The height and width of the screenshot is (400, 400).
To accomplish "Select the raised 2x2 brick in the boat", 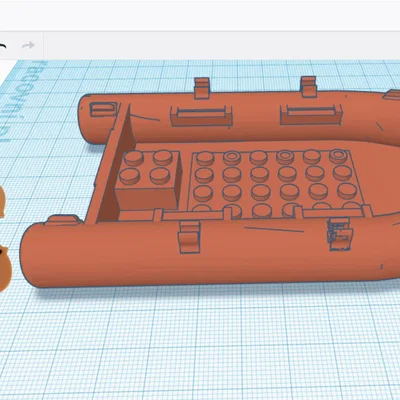I will 148,179.
